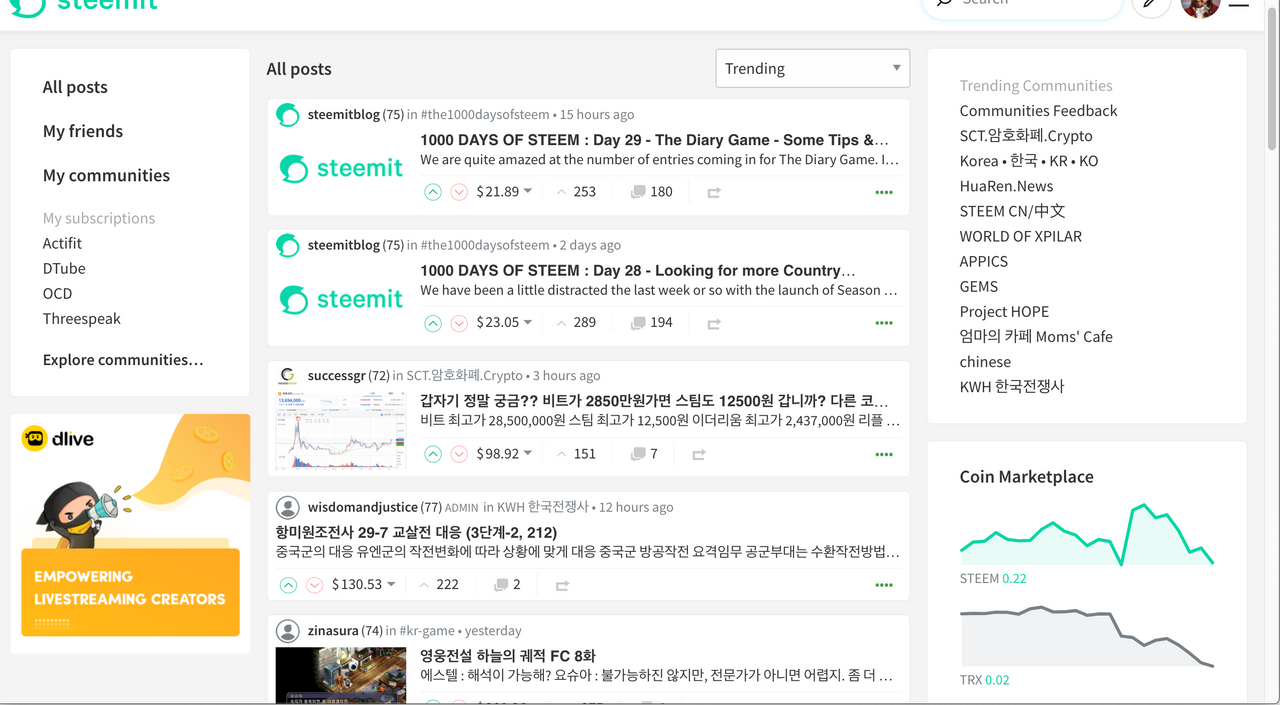Upvote the Day 29 Diary Game post

433,192
